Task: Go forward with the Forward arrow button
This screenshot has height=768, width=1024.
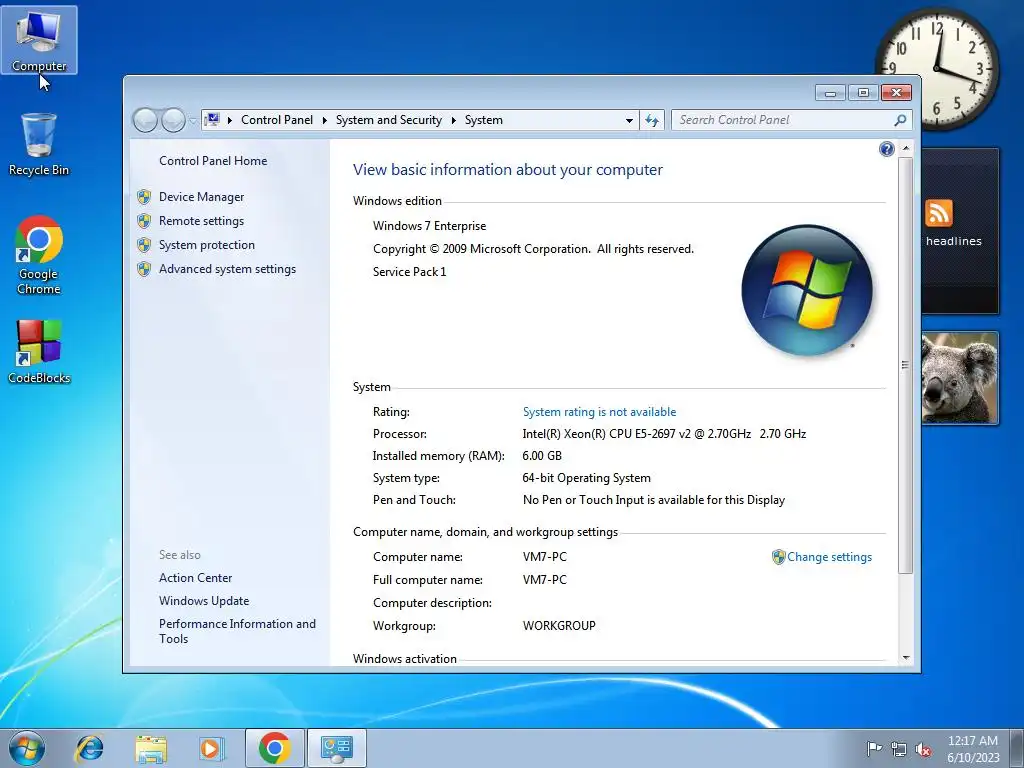Action: 173,120
